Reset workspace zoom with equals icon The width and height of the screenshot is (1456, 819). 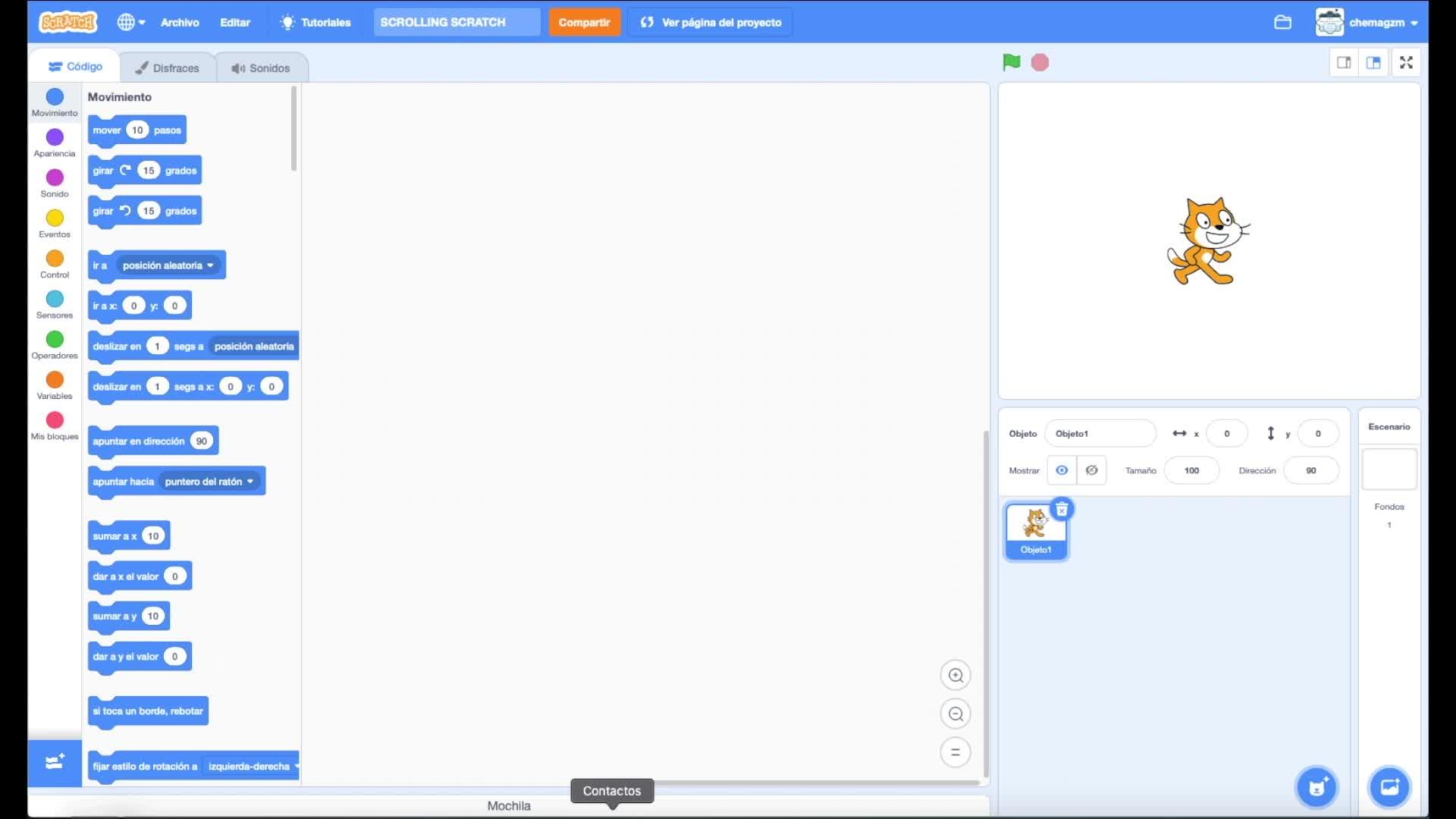tap(955, 752)
